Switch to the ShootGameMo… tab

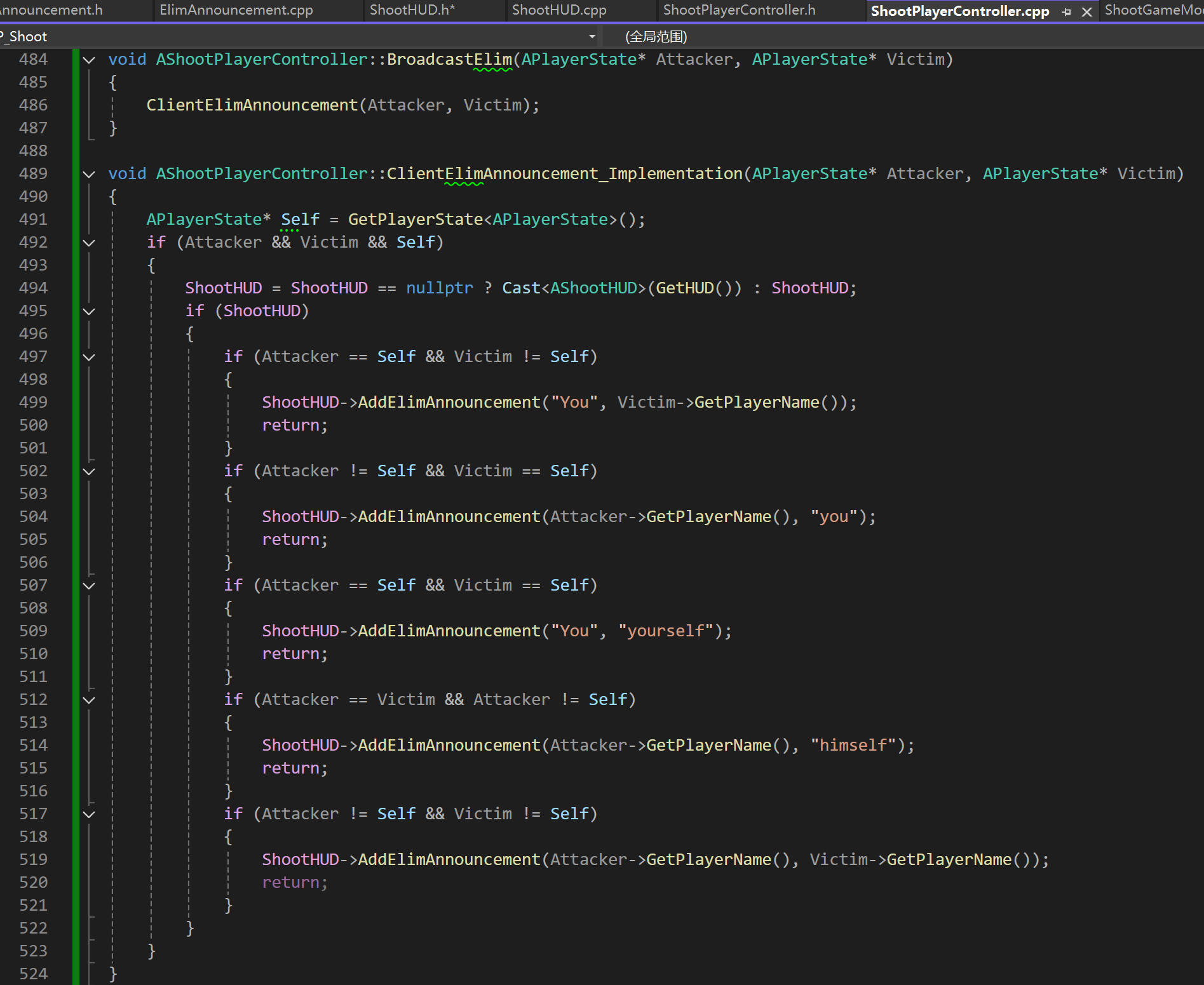click(1153, 10)
